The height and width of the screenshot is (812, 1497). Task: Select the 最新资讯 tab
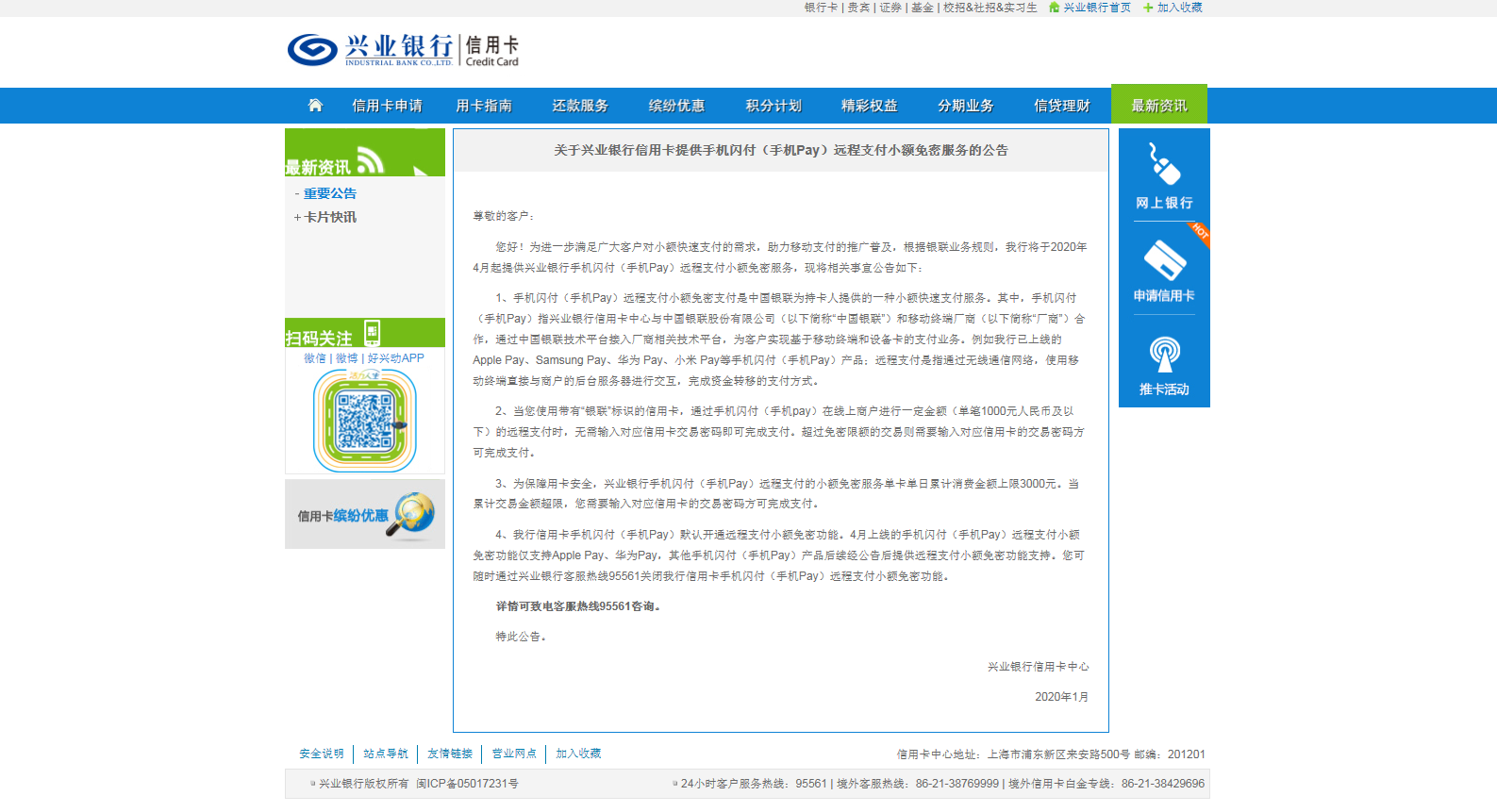click(x=1159, y=105)
